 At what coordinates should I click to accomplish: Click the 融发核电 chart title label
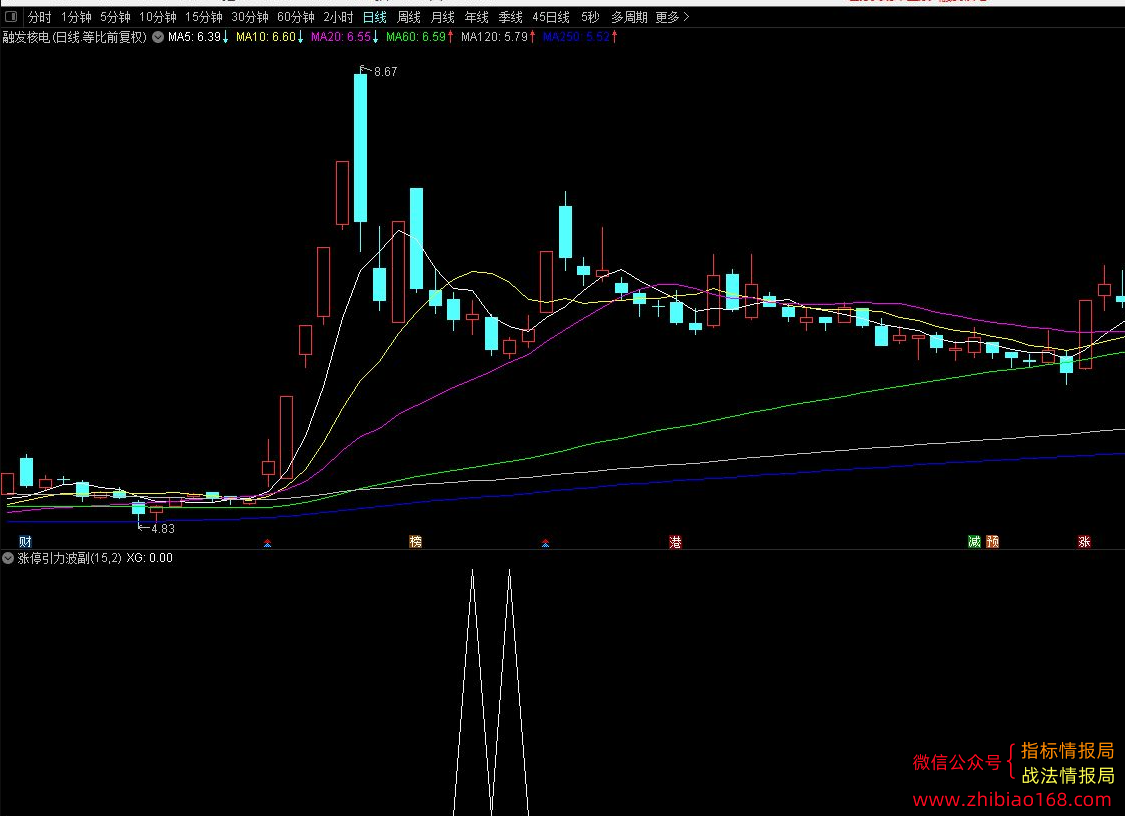tap(75, 37)
